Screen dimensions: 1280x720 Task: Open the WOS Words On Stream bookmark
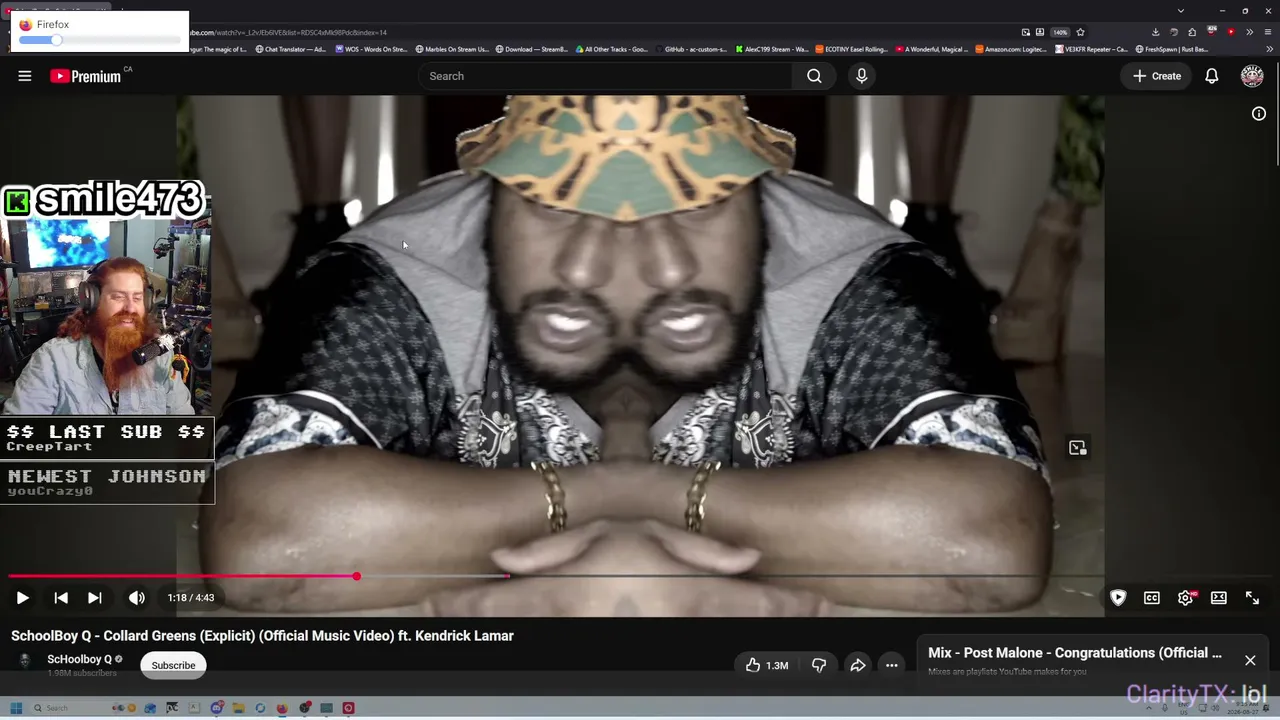coord(372,49)
